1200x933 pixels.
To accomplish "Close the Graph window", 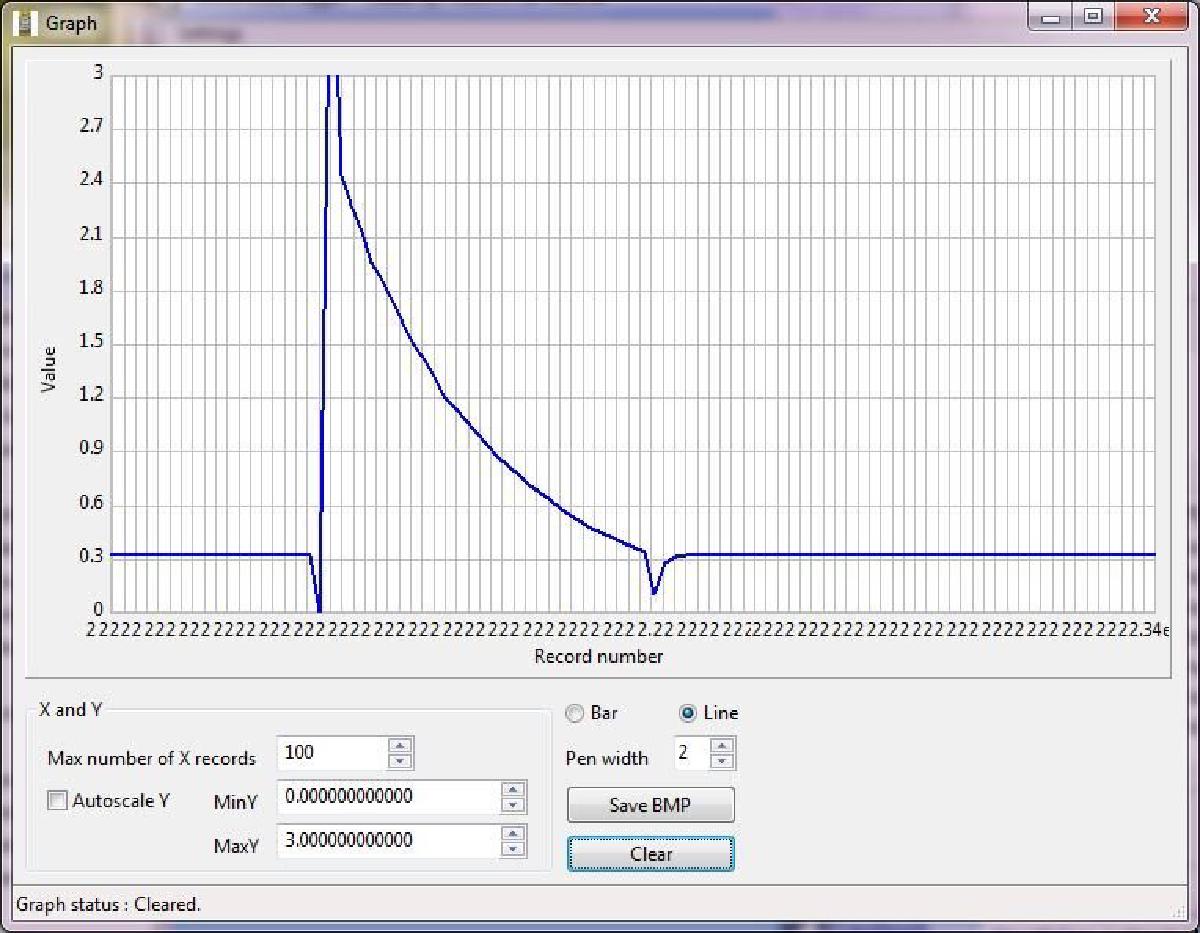I will point(1150,17).
